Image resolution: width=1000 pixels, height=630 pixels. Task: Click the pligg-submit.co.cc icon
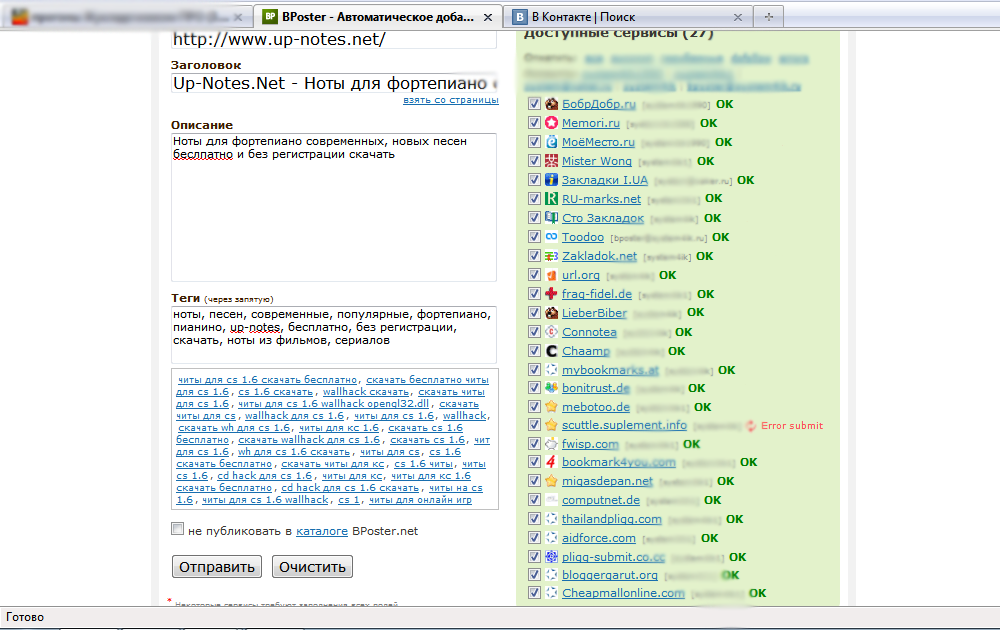(552, 556)
